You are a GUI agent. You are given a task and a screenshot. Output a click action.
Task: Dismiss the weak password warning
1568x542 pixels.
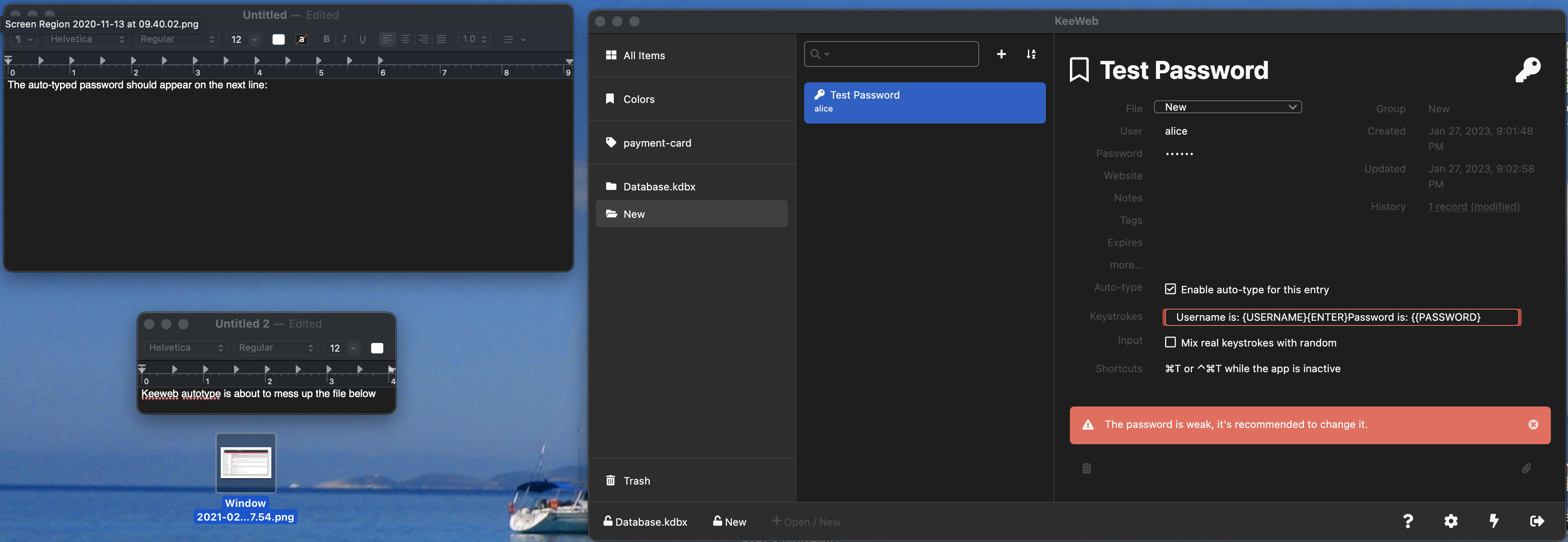1533,425
